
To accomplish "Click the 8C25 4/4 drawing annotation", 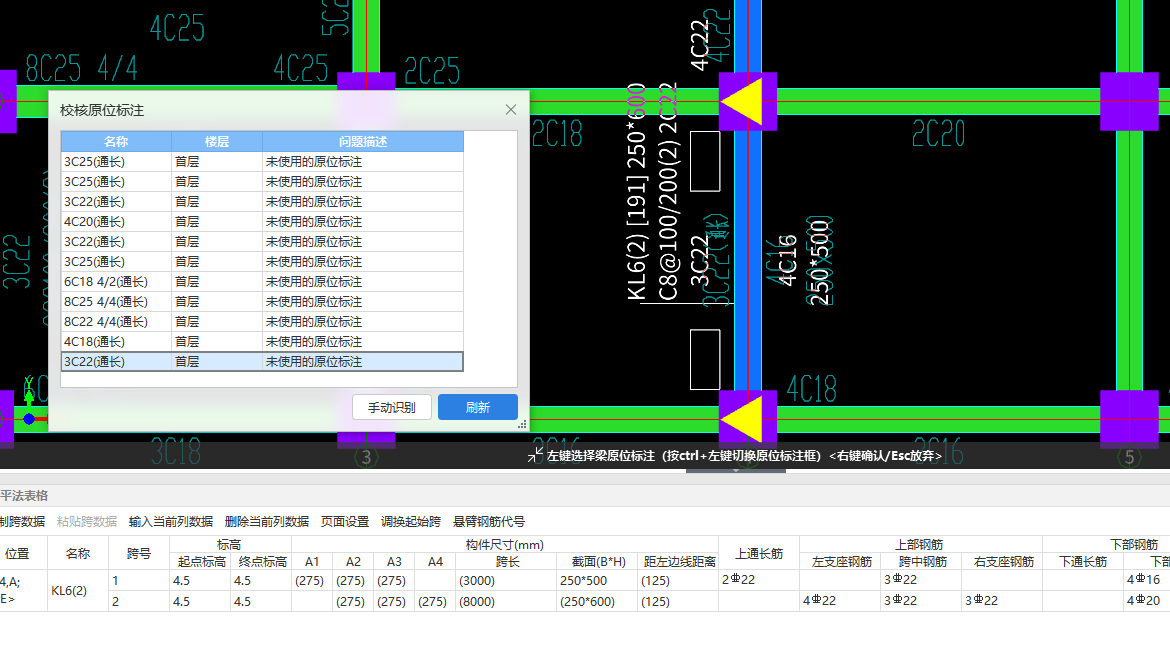I will 81,68.
